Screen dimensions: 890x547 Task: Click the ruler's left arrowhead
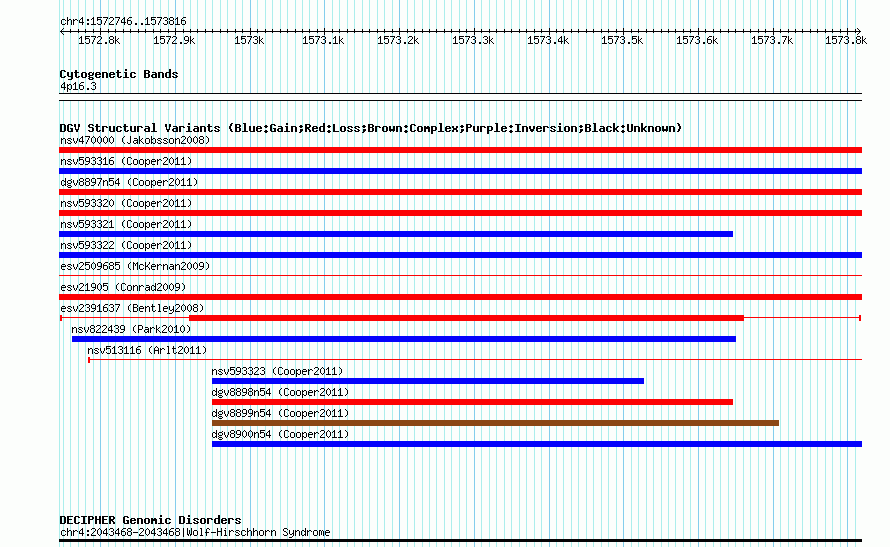point(62,32)
